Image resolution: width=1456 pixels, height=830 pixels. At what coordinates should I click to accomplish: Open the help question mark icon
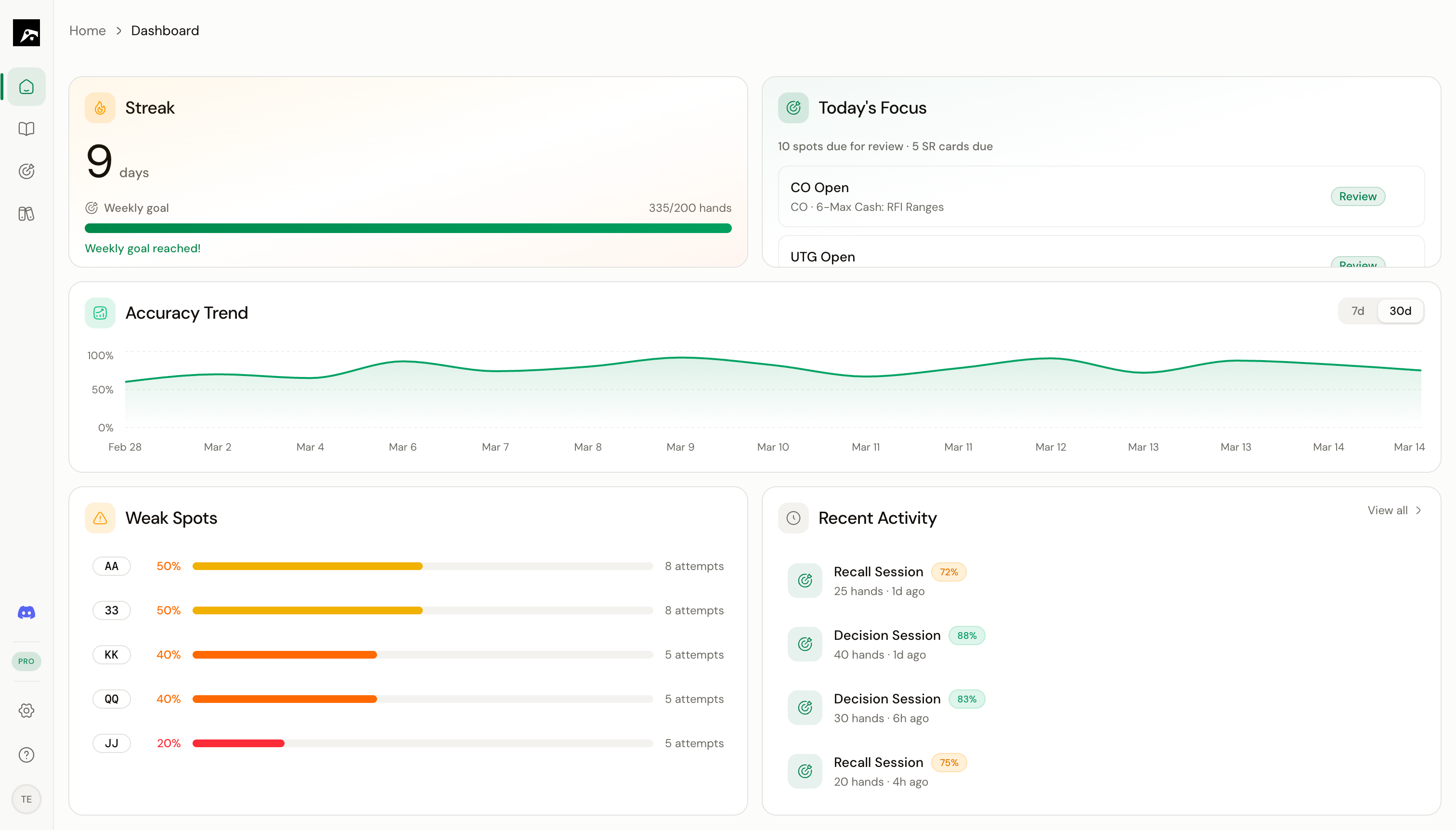click(x=26, y=755)
